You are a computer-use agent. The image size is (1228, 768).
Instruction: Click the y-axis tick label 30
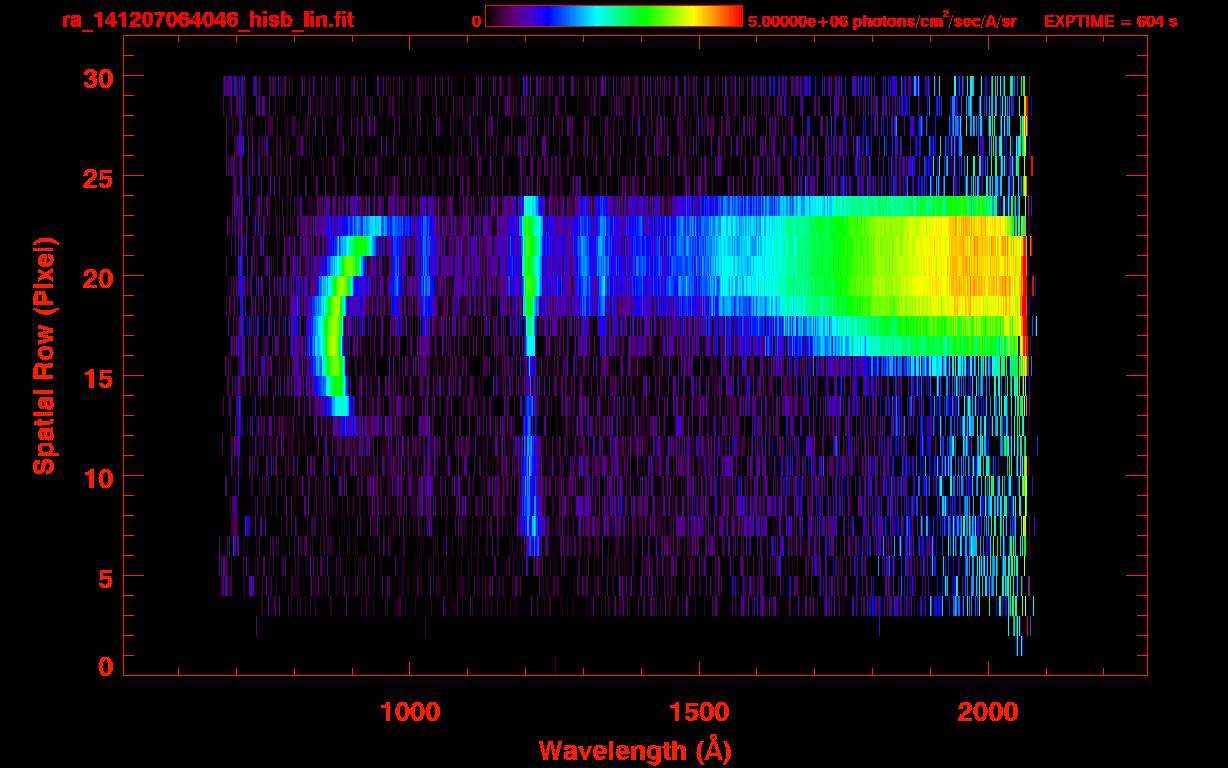(x=98, y=77)
